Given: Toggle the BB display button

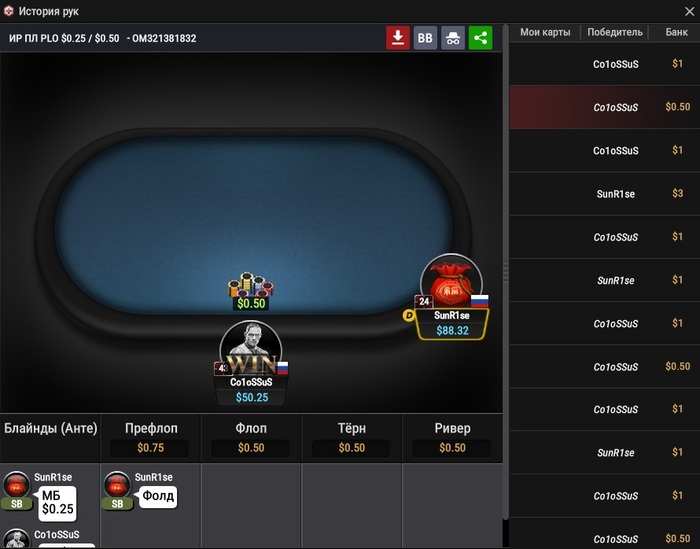Looking at the screenshot, I should tap(425, 38).
